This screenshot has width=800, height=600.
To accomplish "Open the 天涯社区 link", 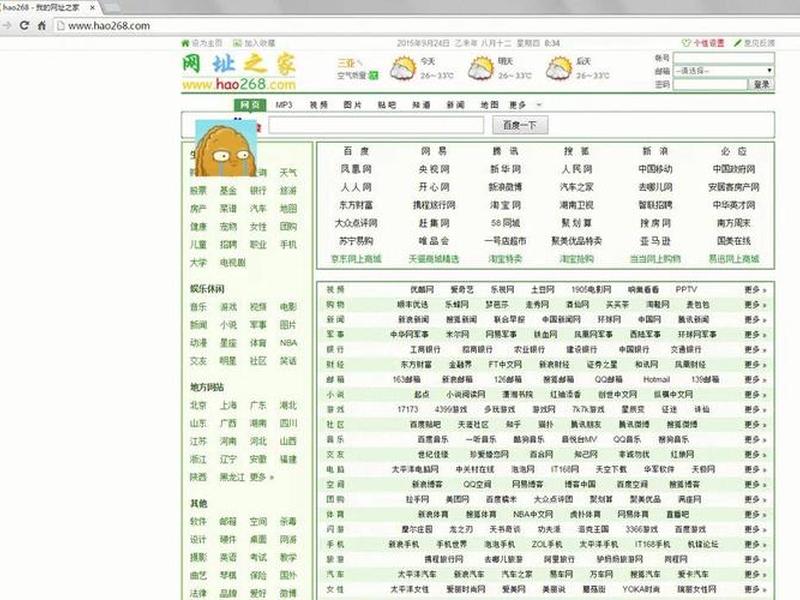I will [473, 424].
